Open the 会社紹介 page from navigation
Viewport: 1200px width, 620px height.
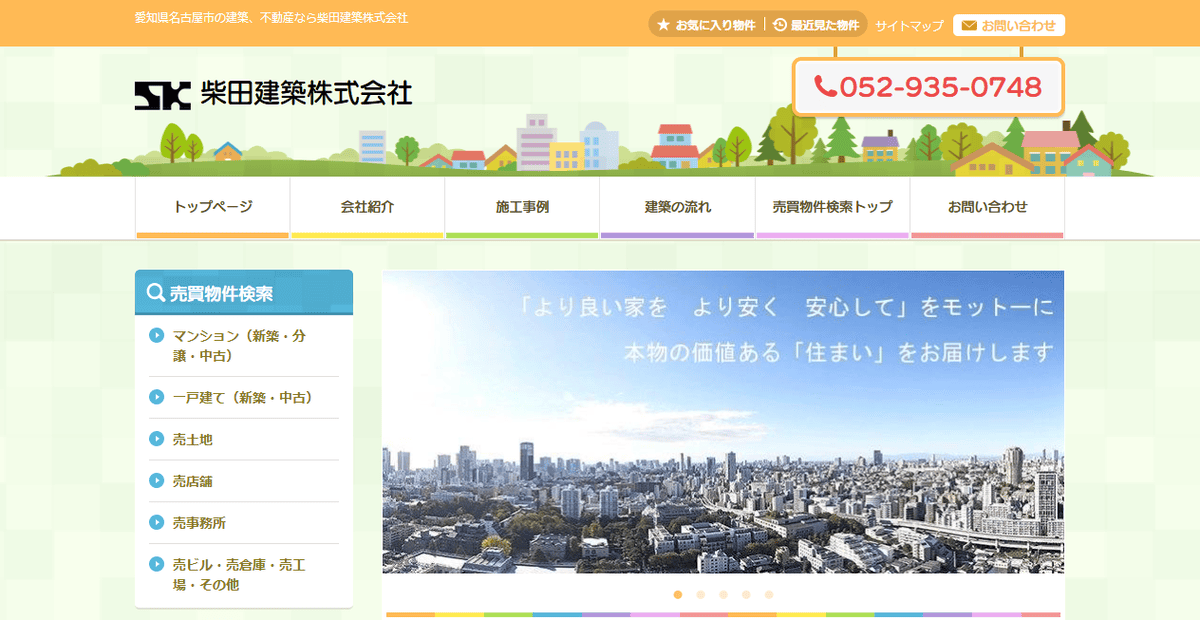367,207
